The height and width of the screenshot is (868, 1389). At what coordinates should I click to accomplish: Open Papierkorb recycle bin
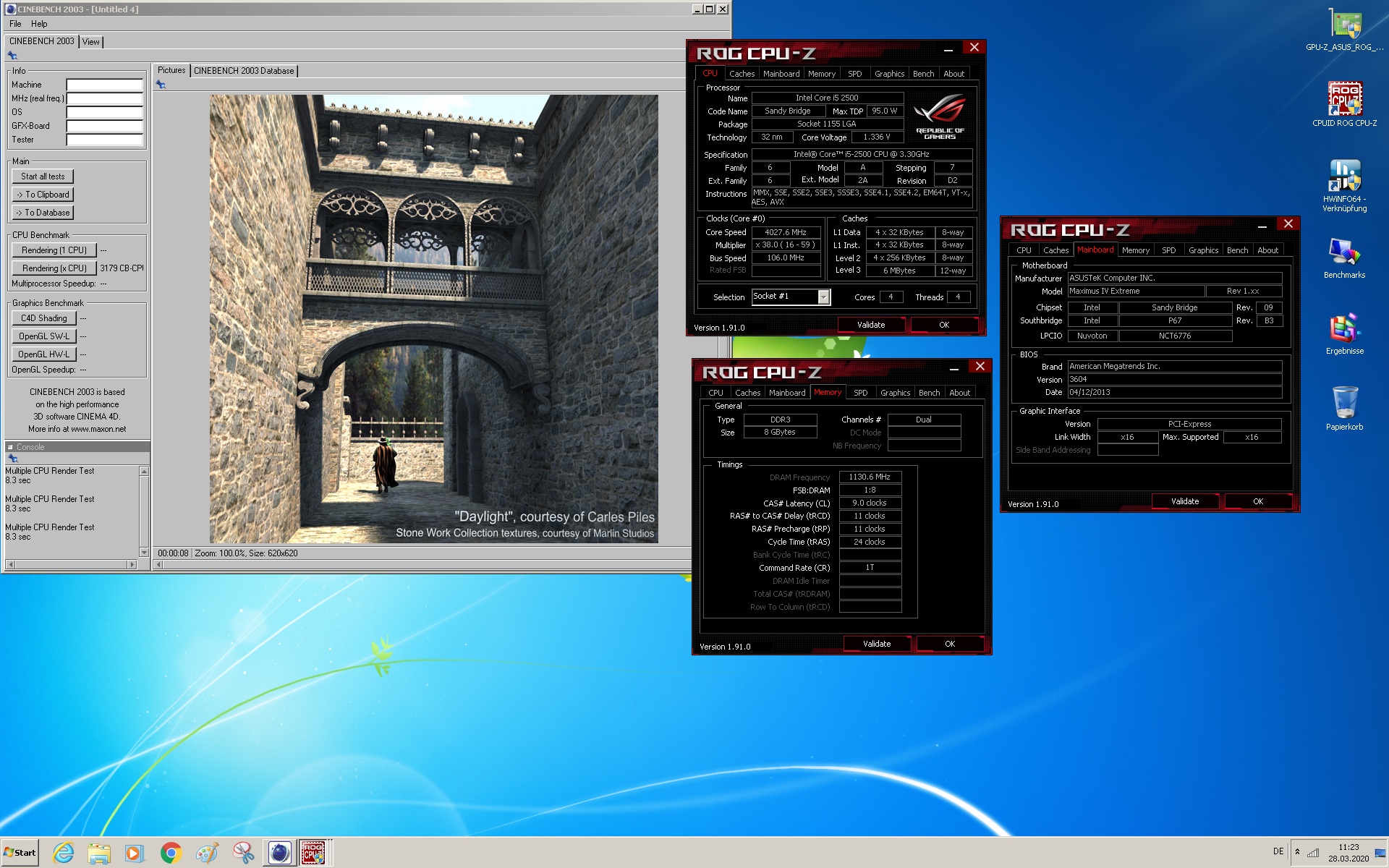[x=1344, y=409]
